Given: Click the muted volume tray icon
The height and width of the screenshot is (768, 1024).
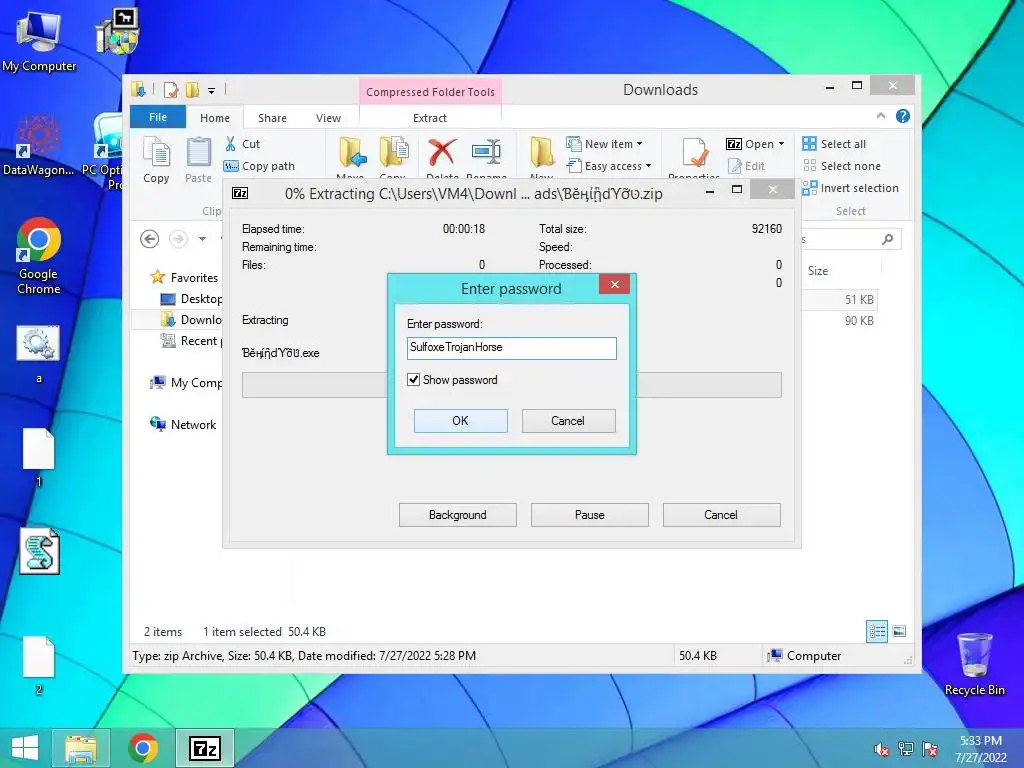Looking at the screenshot, I should point(882,749).
